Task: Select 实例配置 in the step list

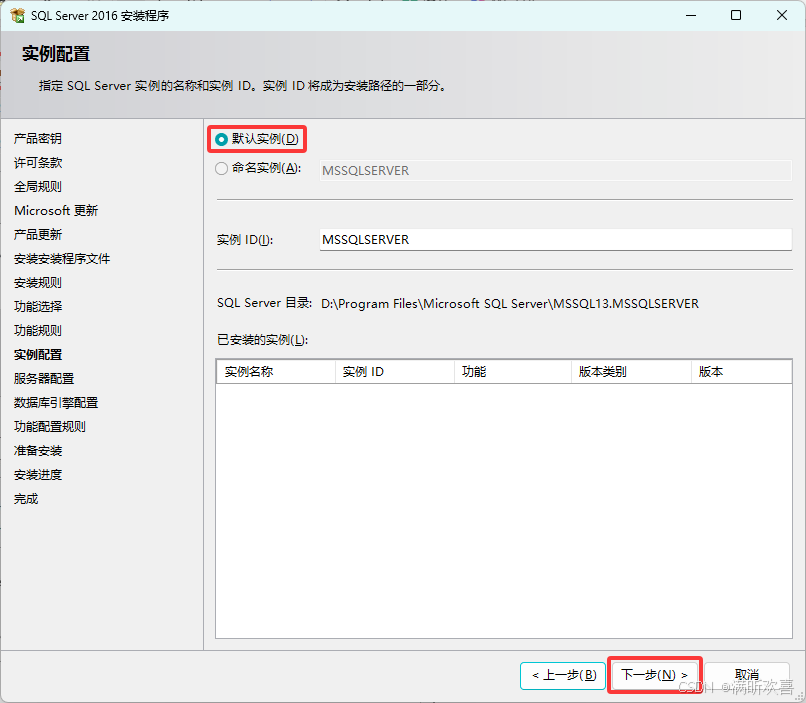Action: click(x=38, y=355)
